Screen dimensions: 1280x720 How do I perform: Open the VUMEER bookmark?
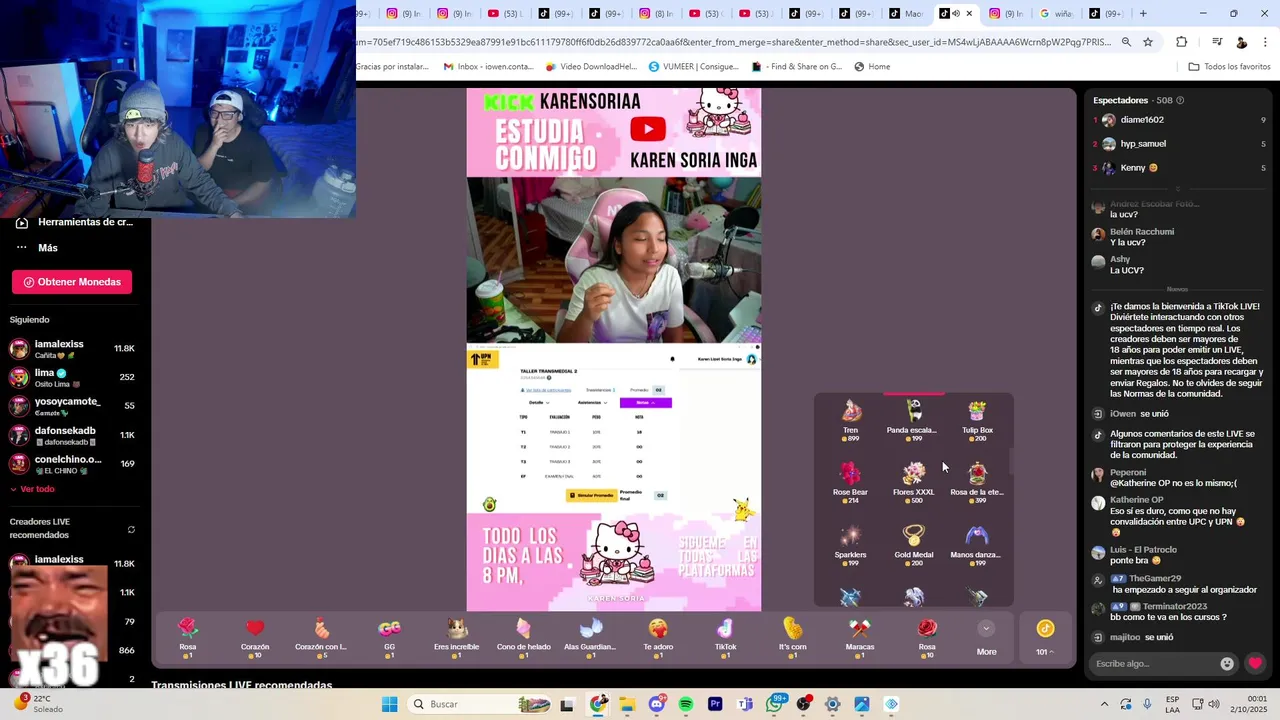click(693, 67)
